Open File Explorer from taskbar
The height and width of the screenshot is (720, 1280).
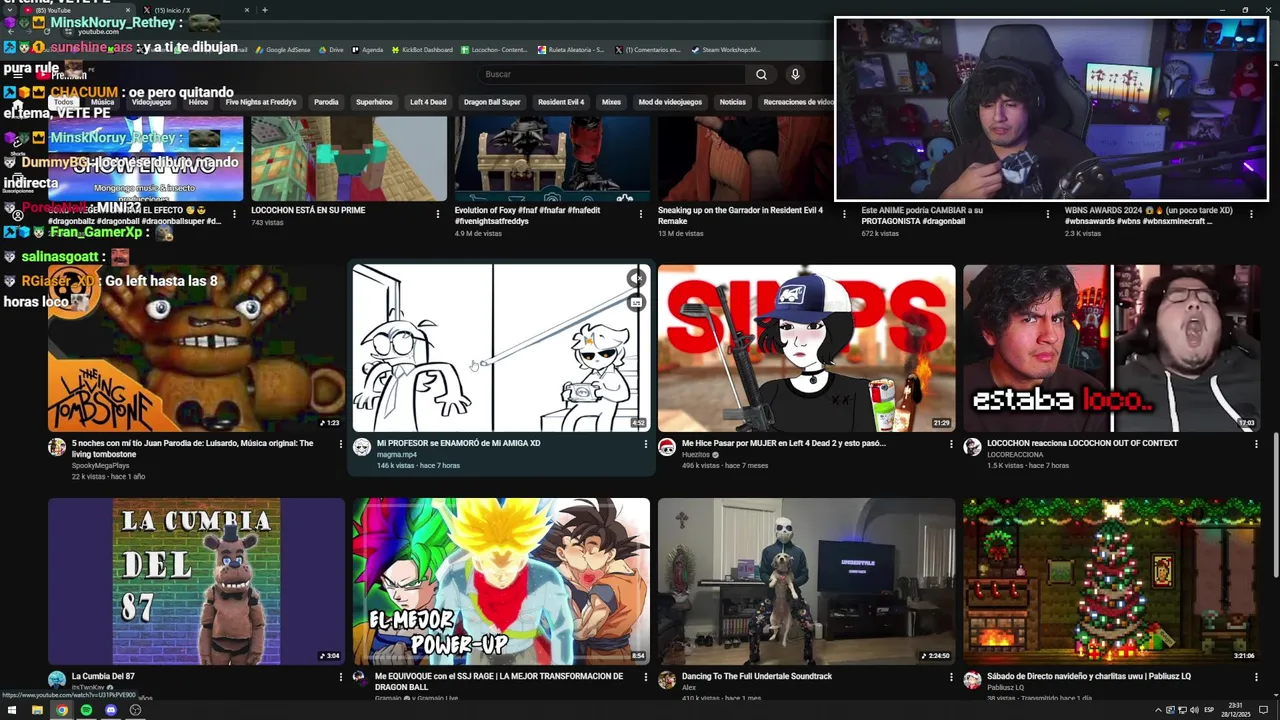click(38, 710)
